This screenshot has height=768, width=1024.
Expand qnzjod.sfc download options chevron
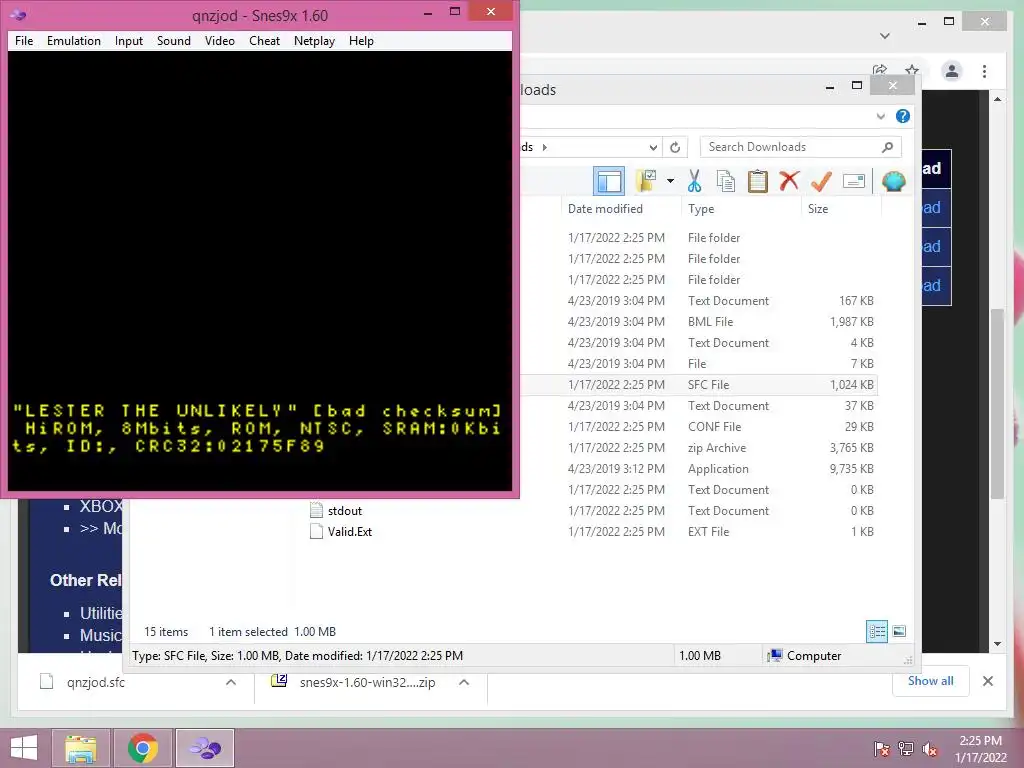click(231, 682)
